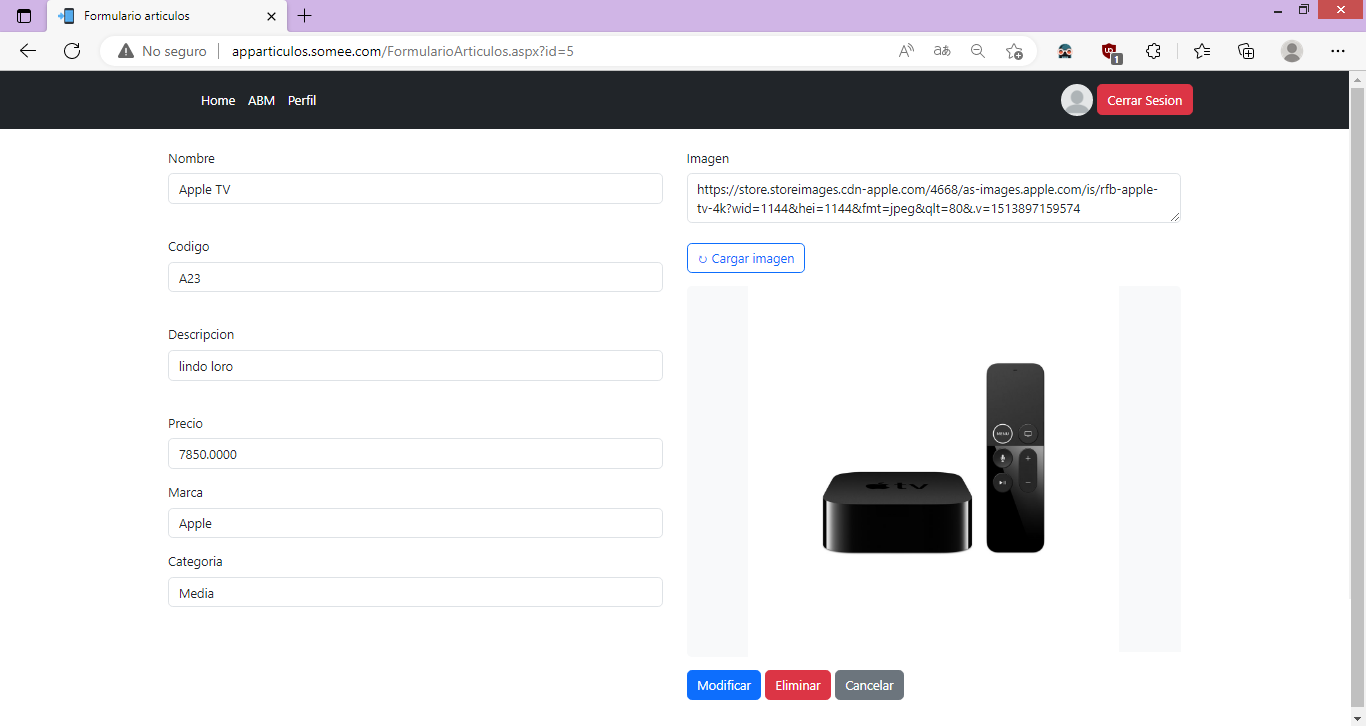This screenshot has width=1366, height=726.
Task: Click the browser back arrow
Action: (x=28, y=51)
